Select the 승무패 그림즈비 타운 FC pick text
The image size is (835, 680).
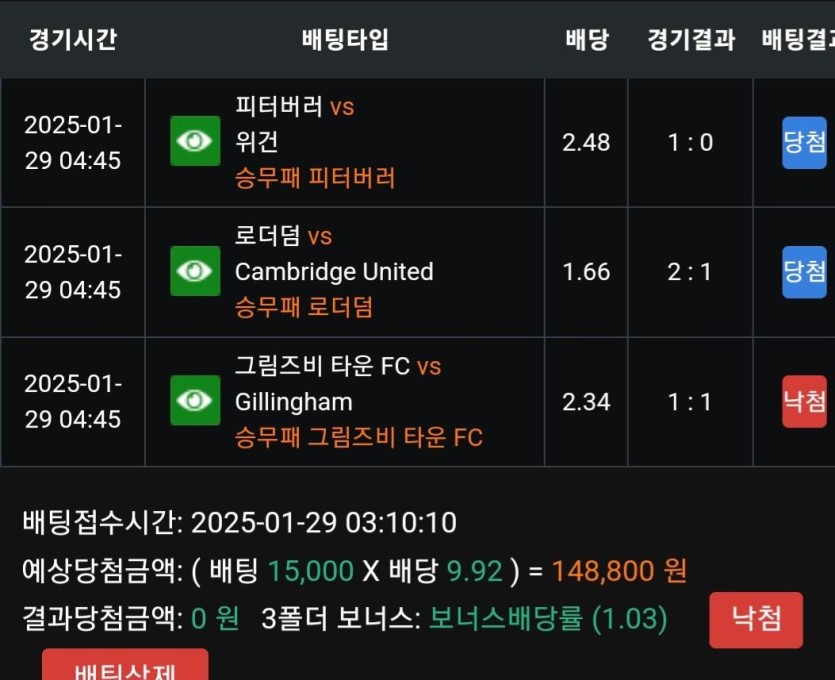coord(358,437)
